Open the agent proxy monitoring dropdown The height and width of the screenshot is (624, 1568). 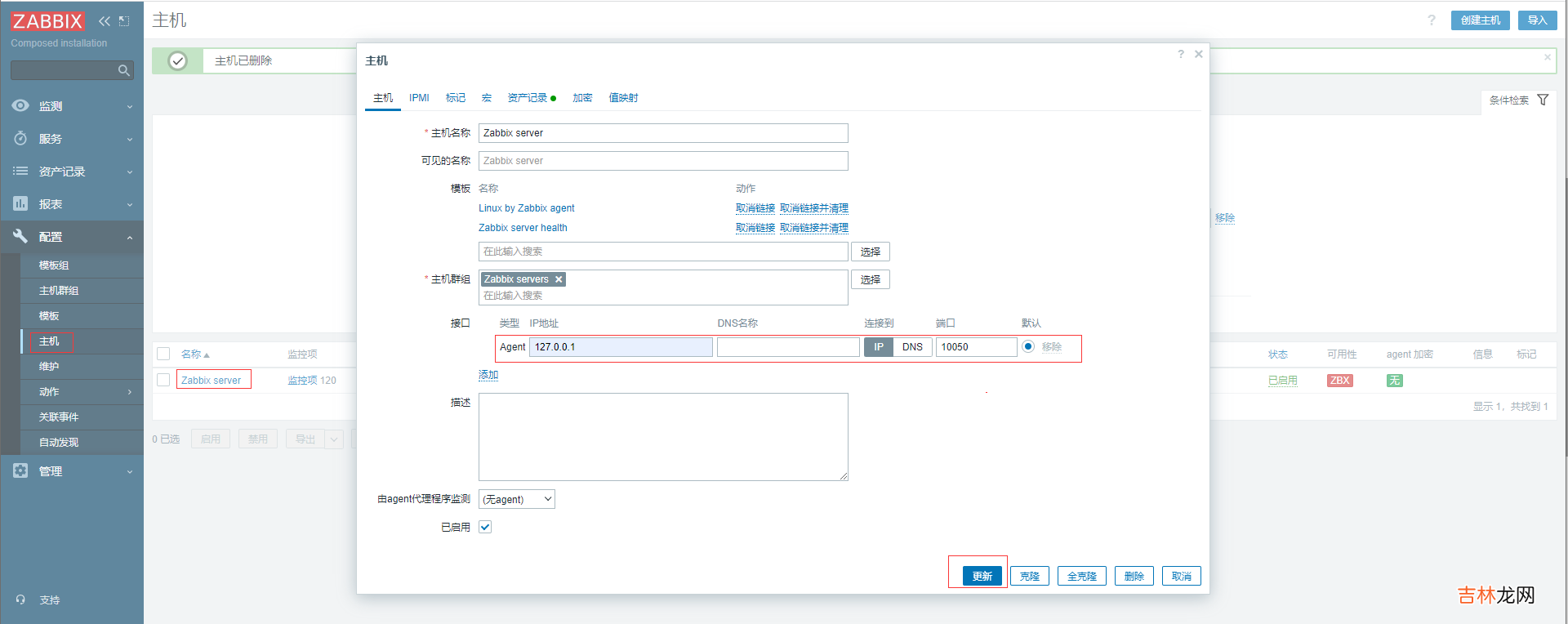click(517, 499)
